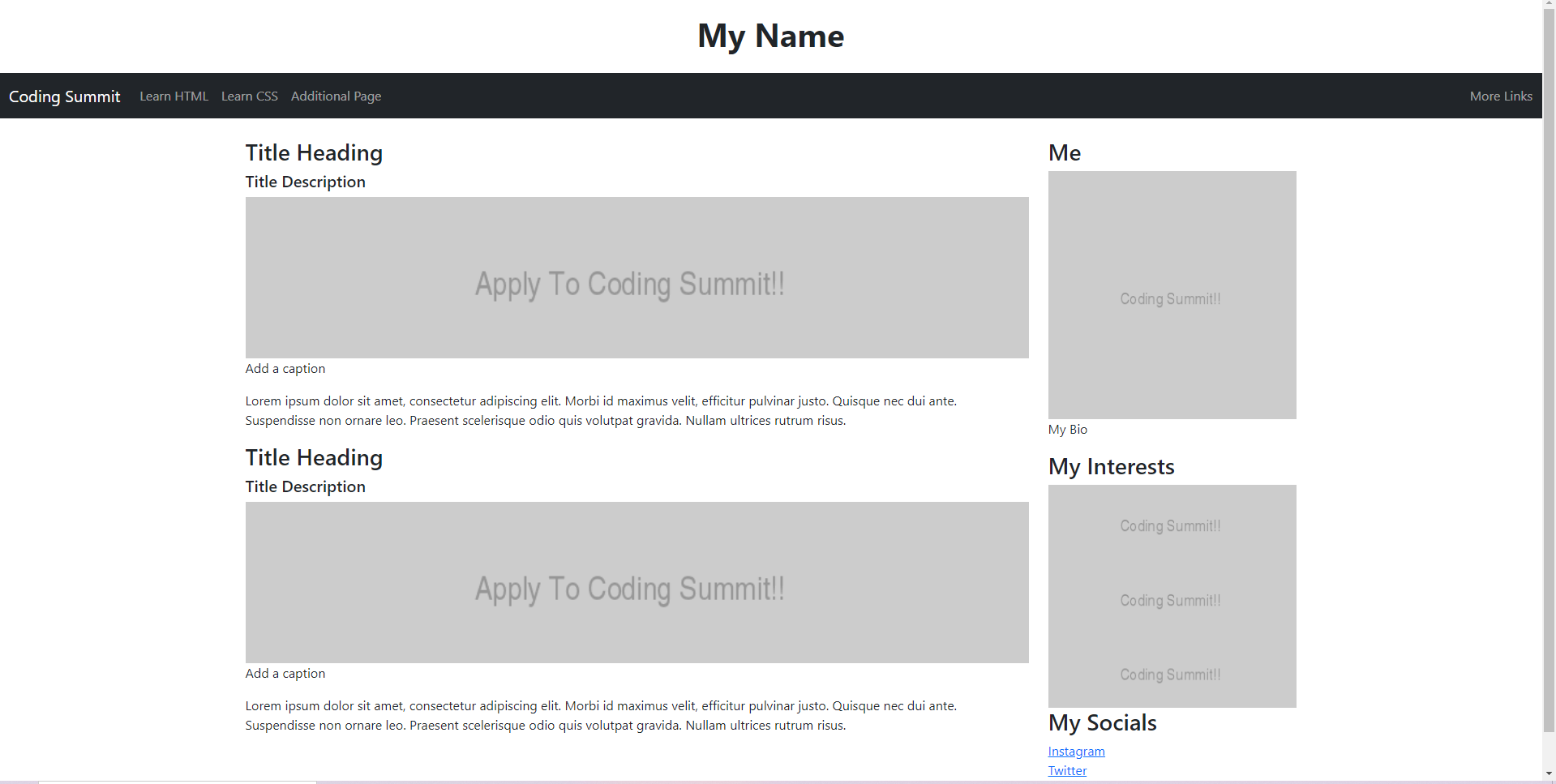Visit the Twitter social link

click(x=1067, y=771)
